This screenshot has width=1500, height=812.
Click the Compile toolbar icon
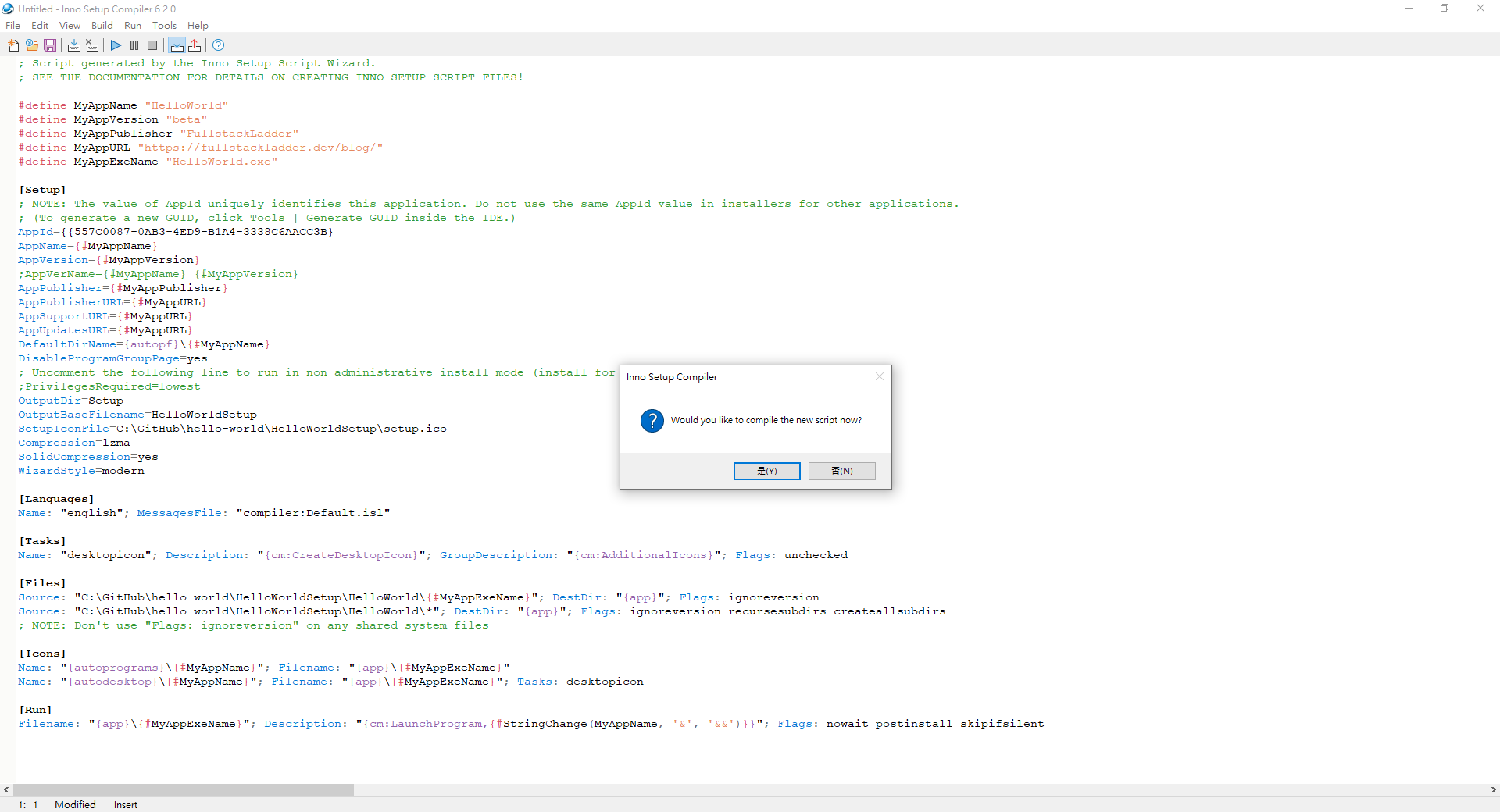coord(74,45)
